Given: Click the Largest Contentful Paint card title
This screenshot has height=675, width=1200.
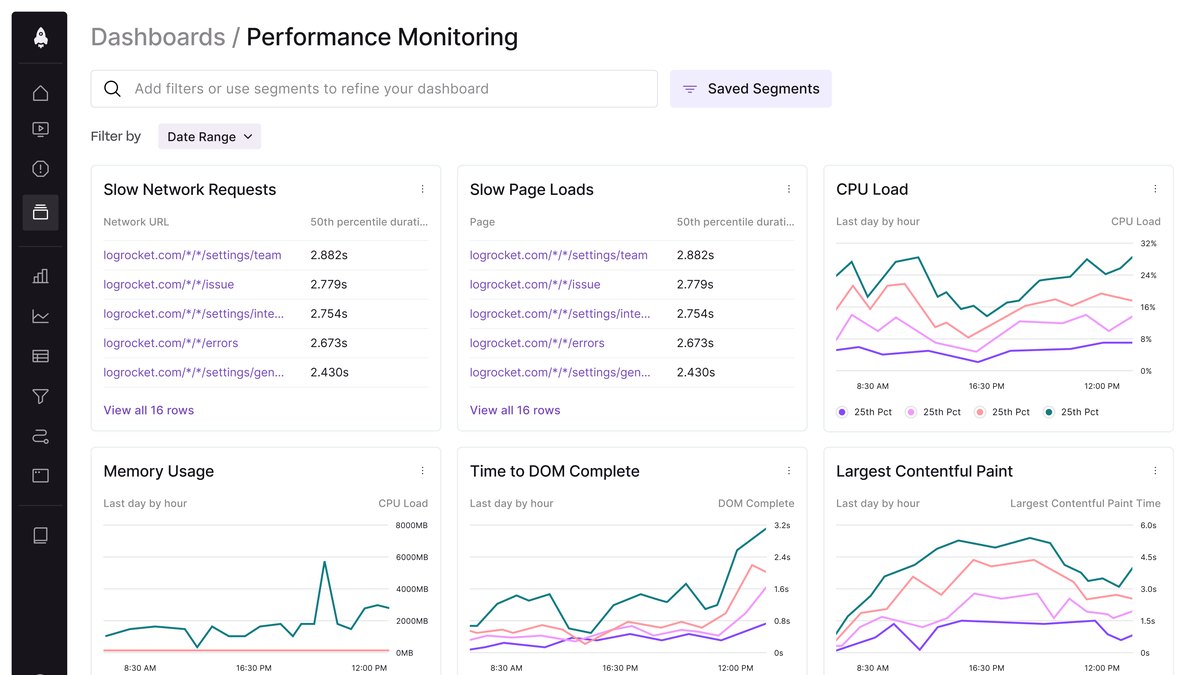Looking at the screenshot, I should click(x=924, y=471).
